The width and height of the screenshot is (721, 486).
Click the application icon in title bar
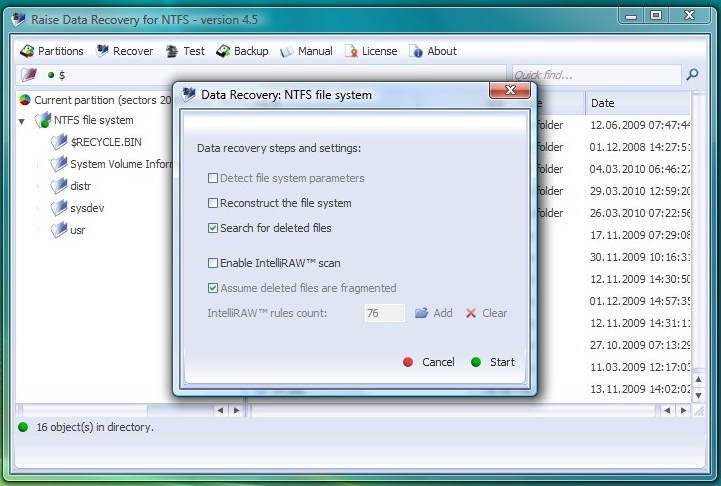coord(19,19)
